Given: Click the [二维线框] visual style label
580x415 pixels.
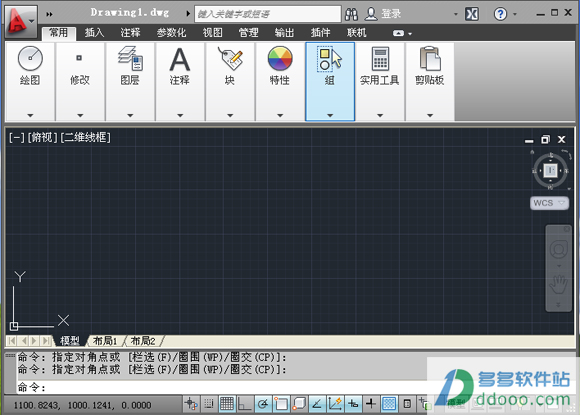Looking at the screenshot, I should [85, 137].
